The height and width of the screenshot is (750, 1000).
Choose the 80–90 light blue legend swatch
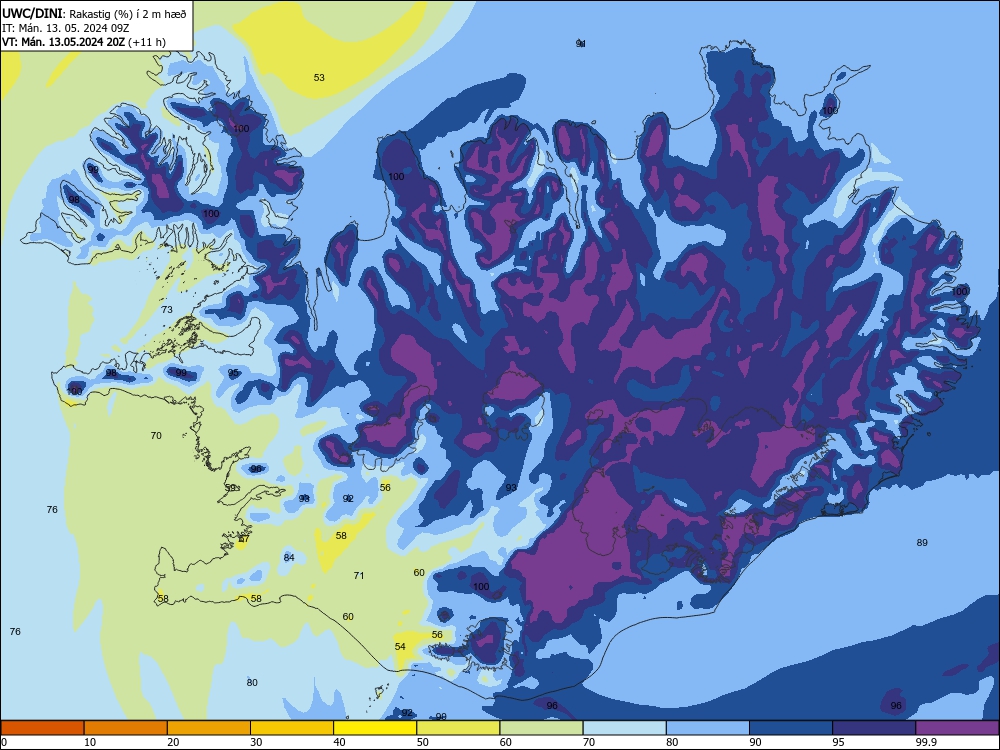tap(708, 728)
